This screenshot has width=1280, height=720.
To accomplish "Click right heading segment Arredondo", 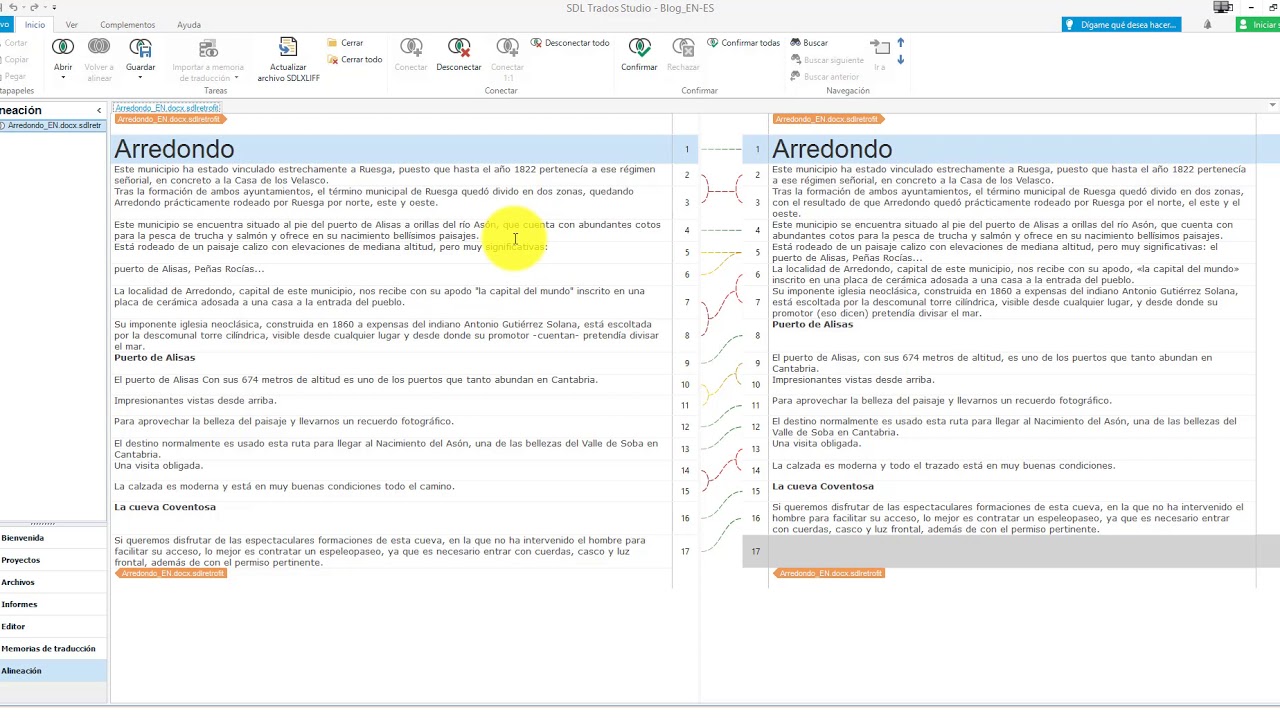I will pos(832,149).
